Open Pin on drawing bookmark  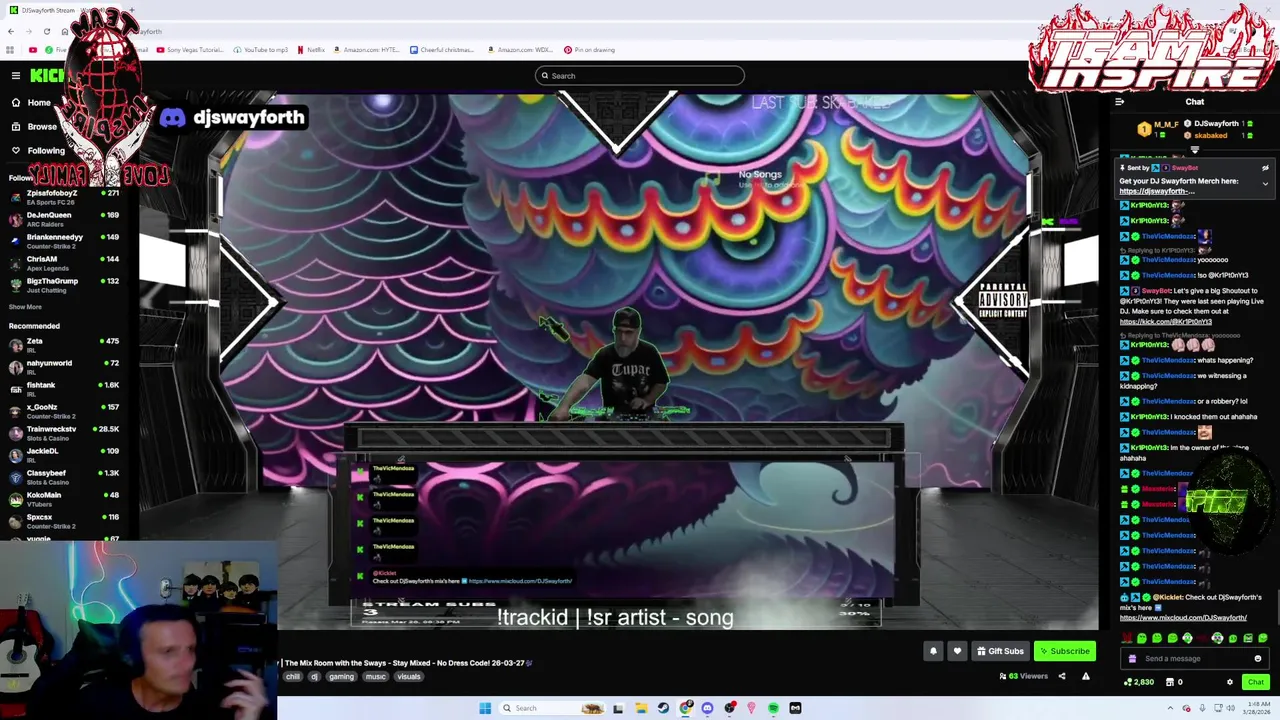pos(590,50)
